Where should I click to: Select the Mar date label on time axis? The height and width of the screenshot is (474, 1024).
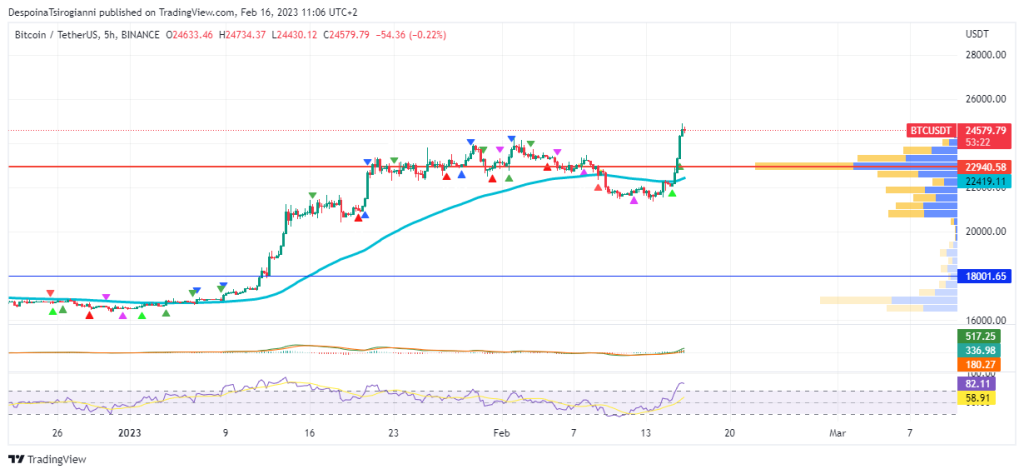click(x=838, y=434)
